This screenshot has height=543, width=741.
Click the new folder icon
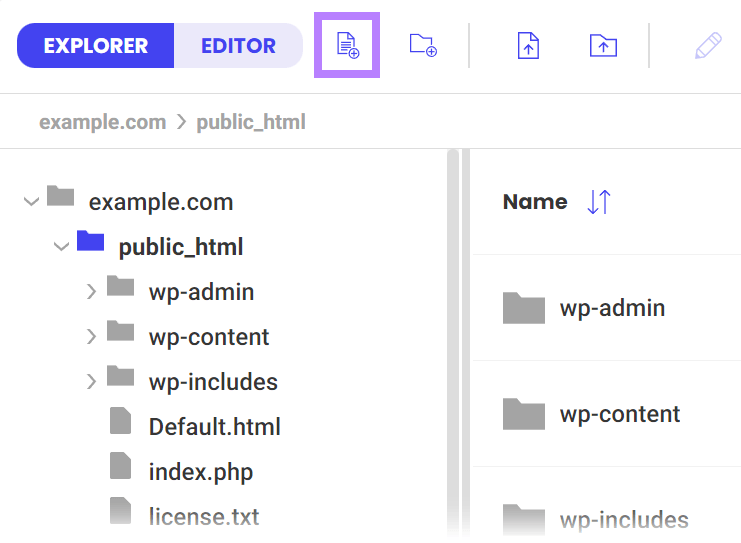point(423,45)
